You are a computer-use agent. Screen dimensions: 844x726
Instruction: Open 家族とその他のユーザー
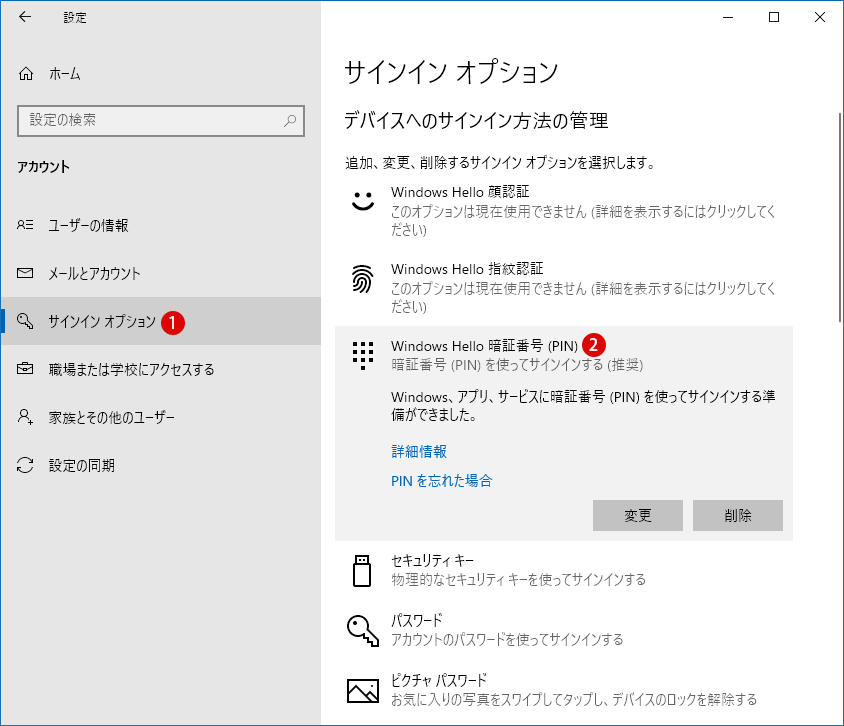point(161,417)
